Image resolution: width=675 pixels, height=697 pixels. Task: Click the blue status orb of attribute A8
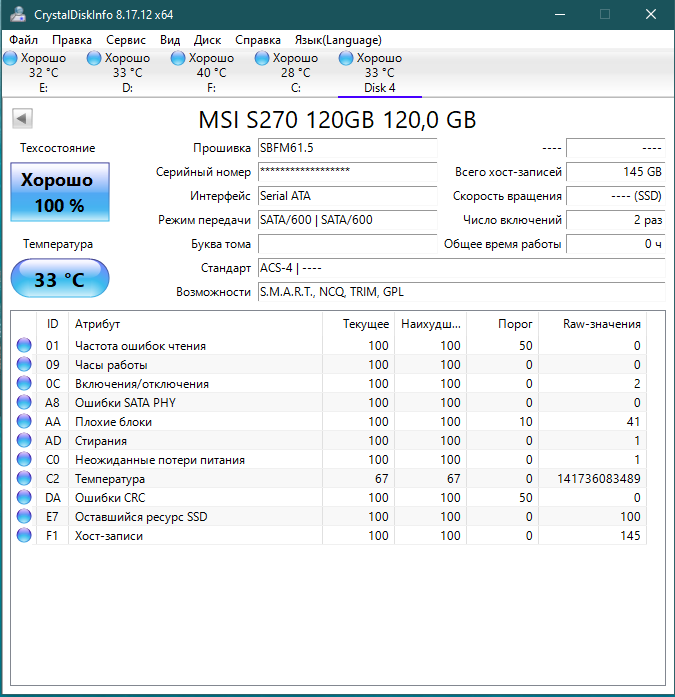(x=24, y=402)
